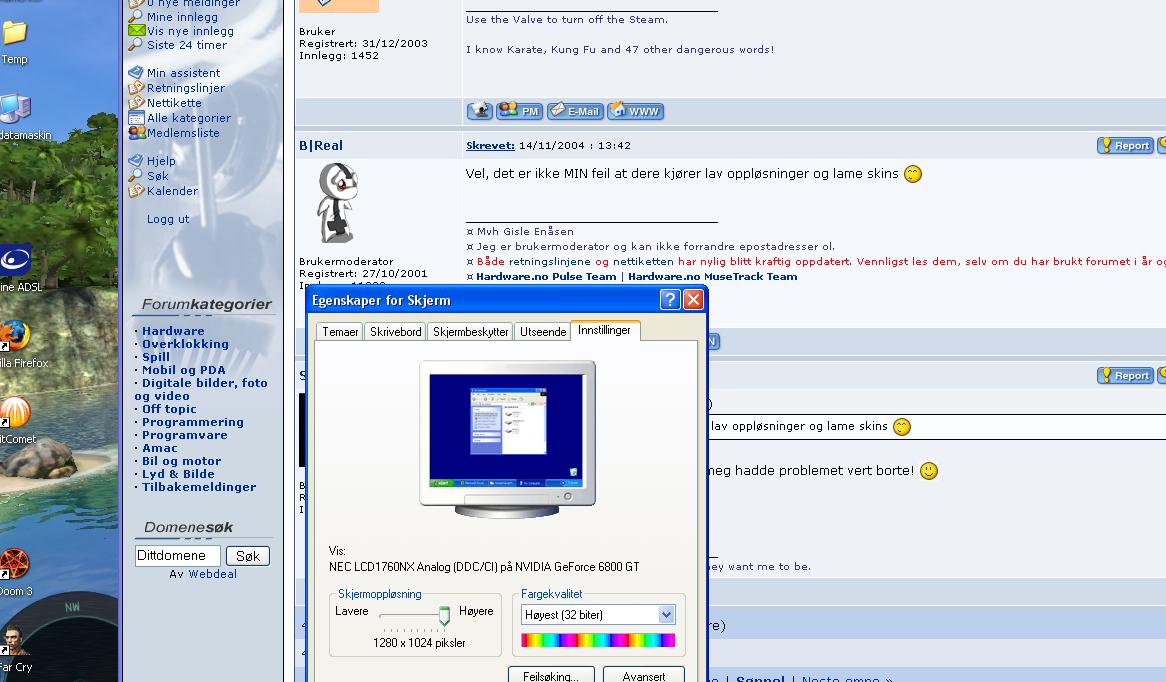Switch to Temaer tab in display properties
The height and width of the screenshot is (682, 1166).
pyautogui.click(x=340, y=332)
